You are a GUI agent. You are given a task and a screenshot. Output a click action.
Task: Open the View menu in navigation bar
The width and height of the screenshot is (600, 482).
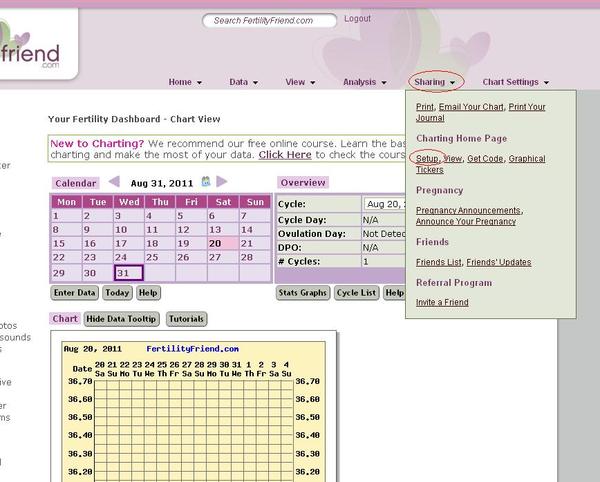[300, 82]
